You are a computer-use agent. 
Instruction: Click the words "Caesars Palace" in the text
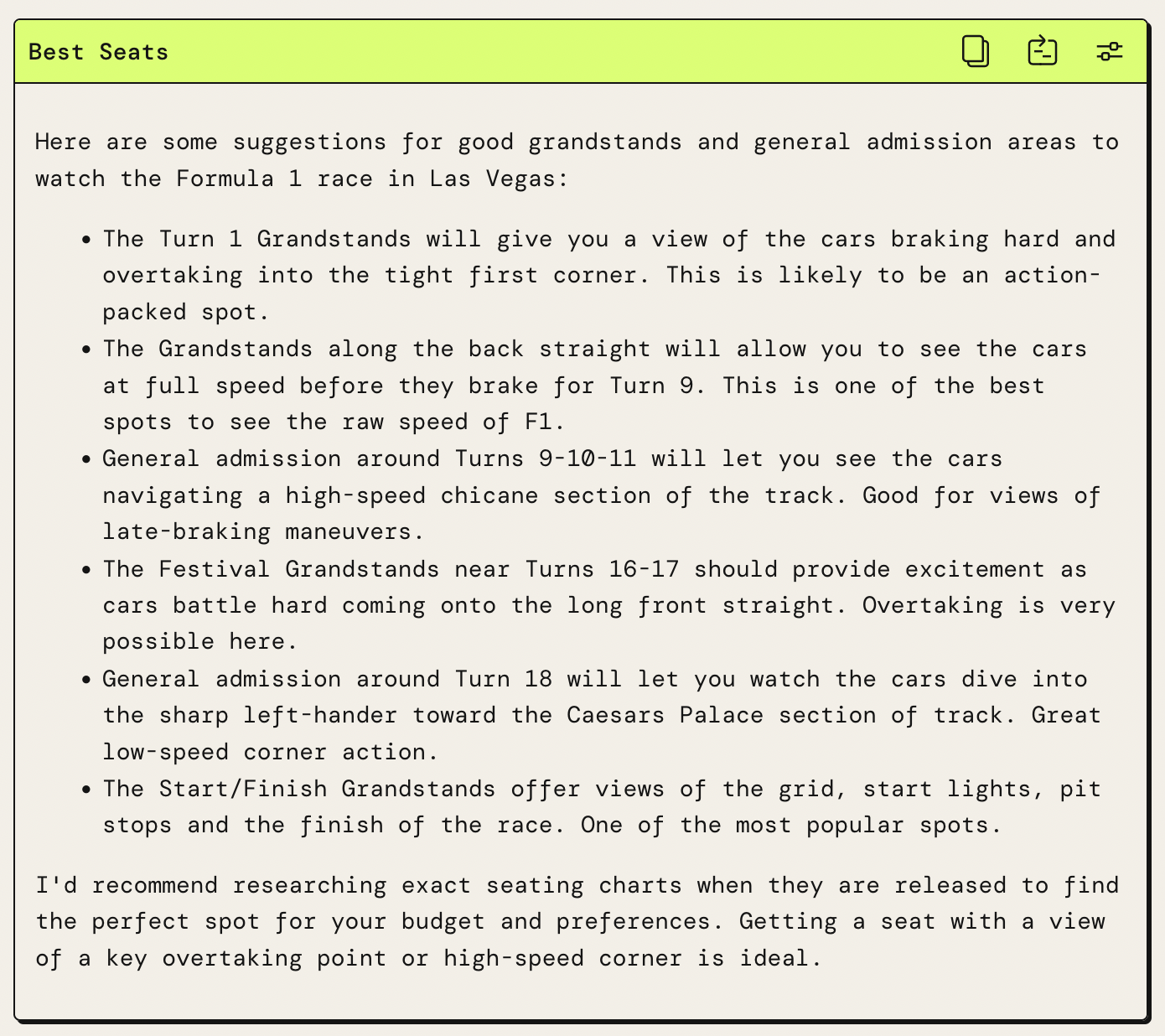click(x=665, y=715)
